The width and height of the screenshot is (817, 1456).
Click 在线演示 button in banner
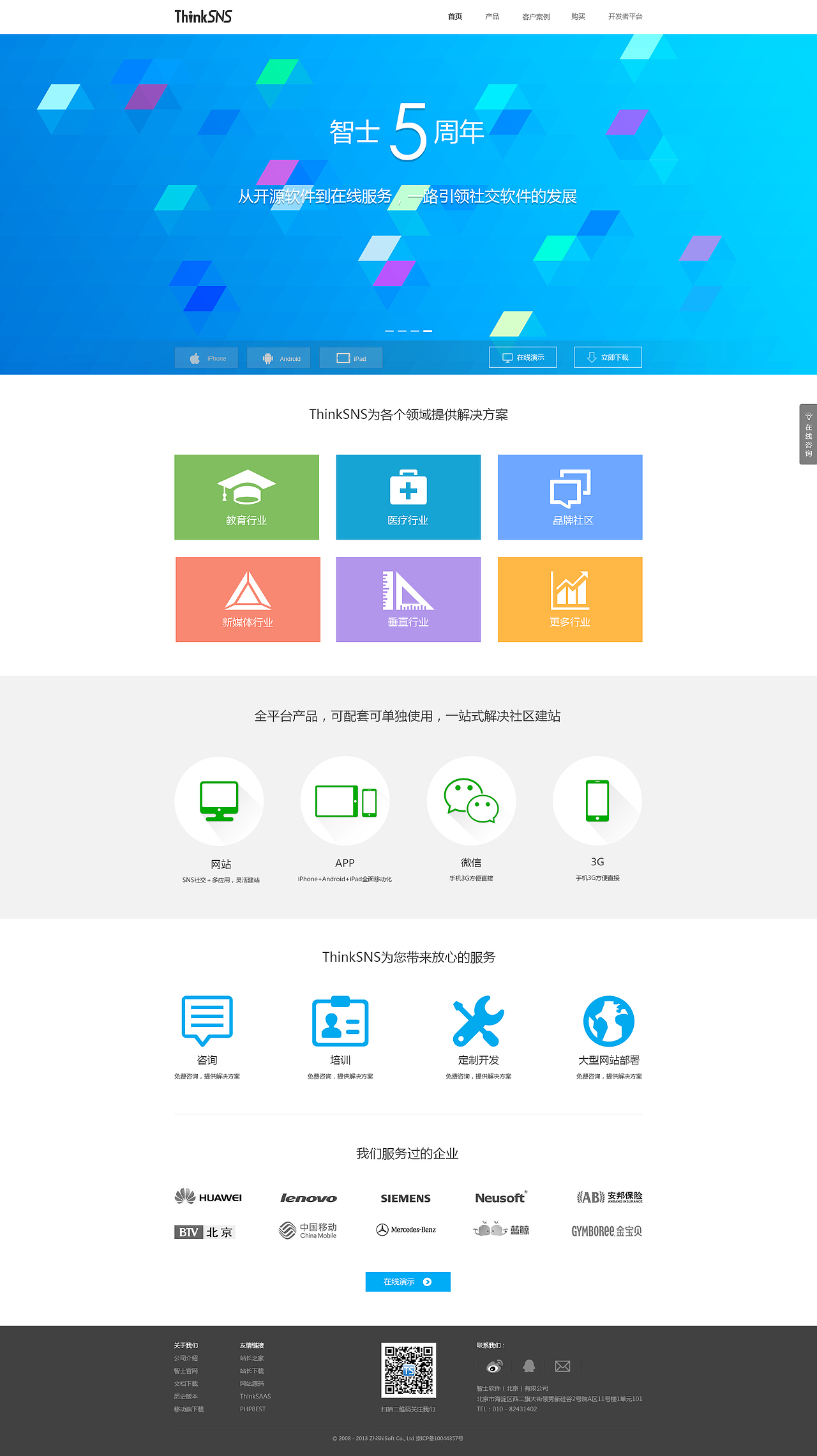click(523, 358)
